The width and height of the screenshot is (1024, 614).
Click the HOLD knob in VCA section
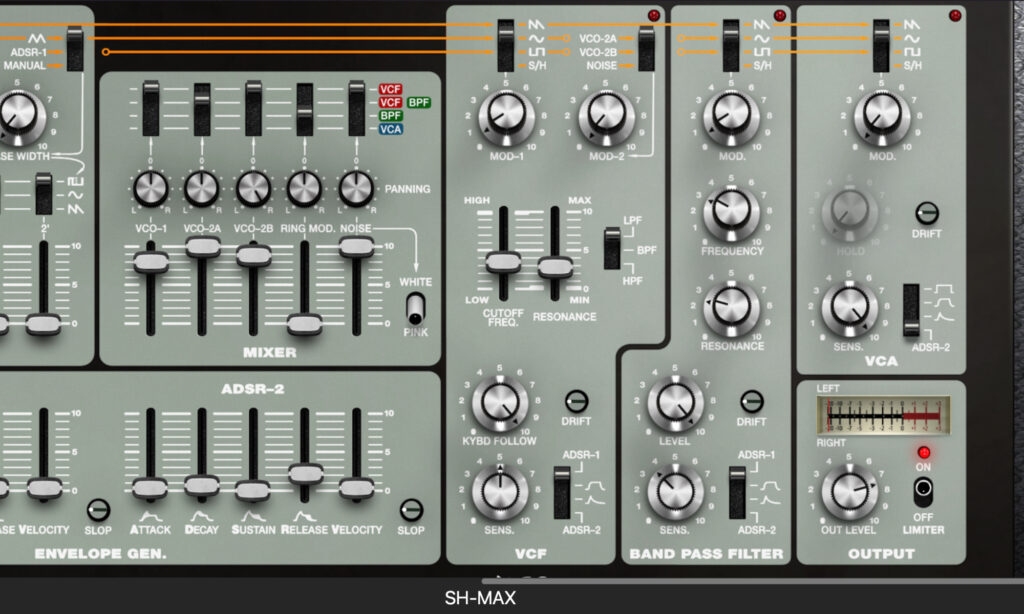(849, 212)
